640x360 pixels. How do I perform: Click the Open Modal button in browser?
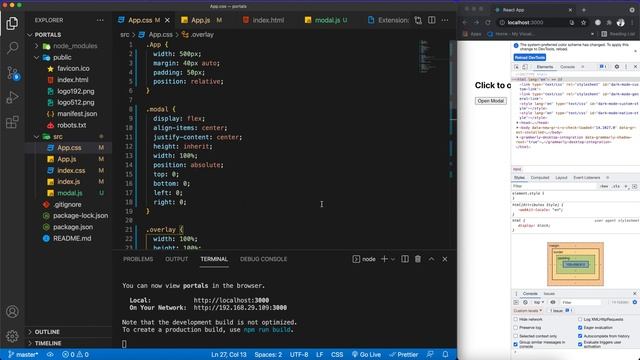(491, 101)
